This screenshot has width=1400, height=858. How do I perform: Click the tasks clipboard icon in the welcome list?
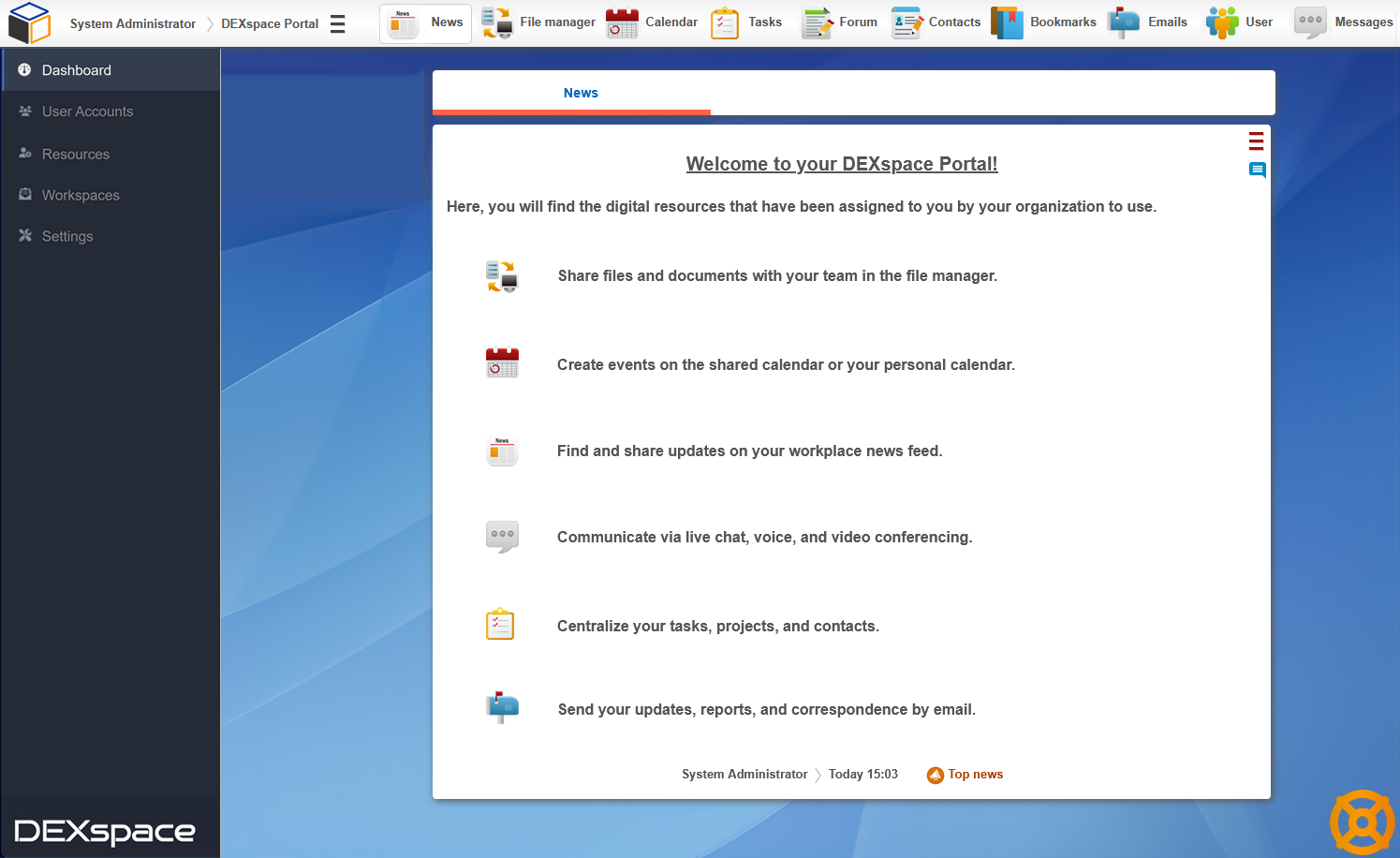coord(500,624)
